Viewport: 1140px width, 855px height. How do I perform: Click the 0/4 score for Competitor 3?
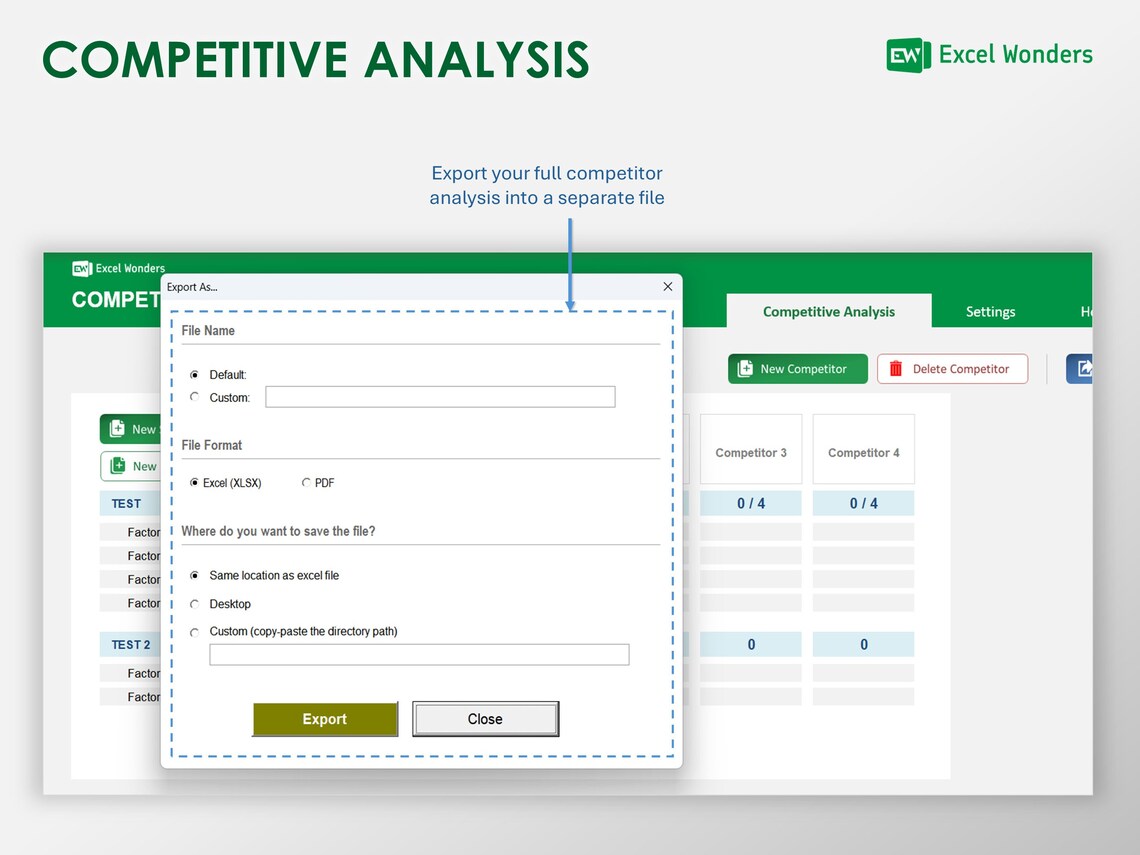pos(751,503)
